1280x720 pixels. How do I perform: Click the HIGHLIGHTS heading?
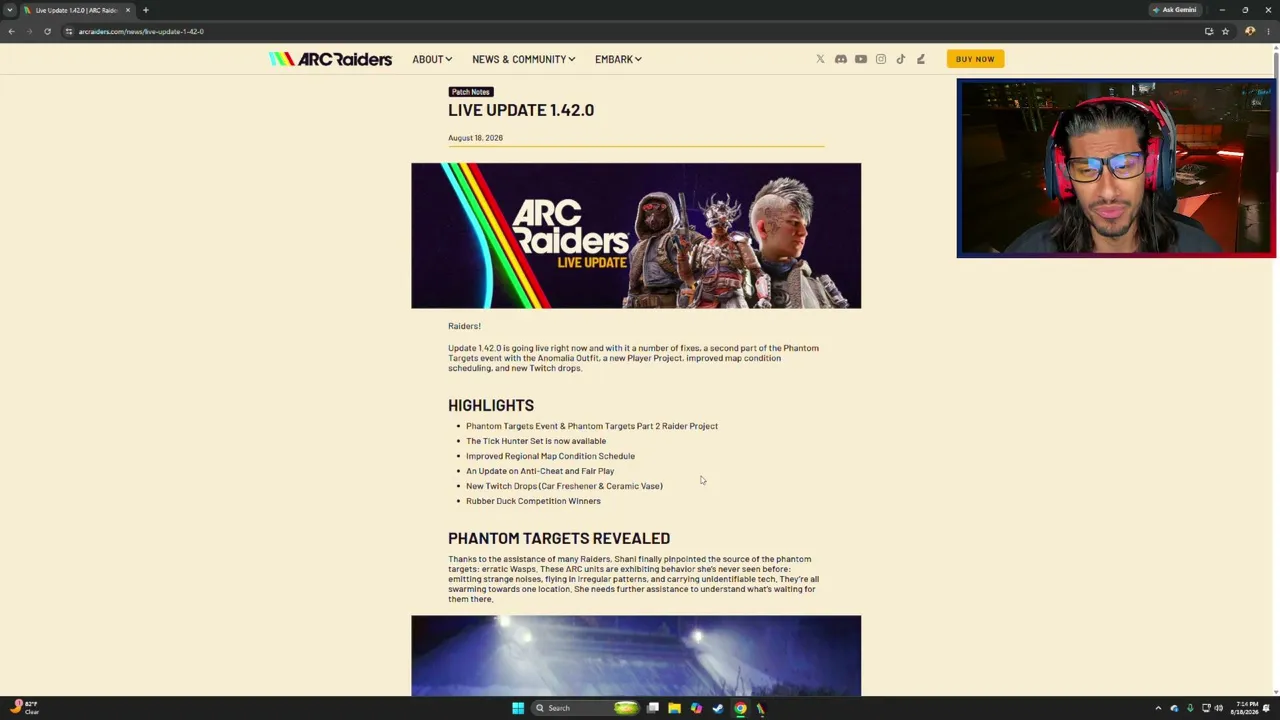pos(491,405)
